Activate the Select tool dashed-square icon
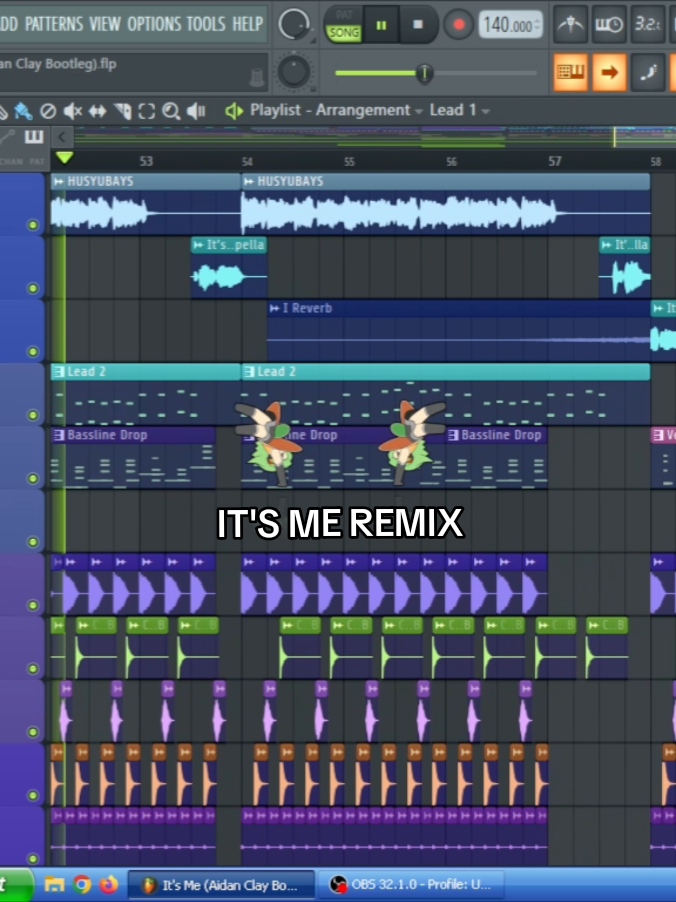Image resolution: width=676 pixels, height=902 pixels. (147, 110)
